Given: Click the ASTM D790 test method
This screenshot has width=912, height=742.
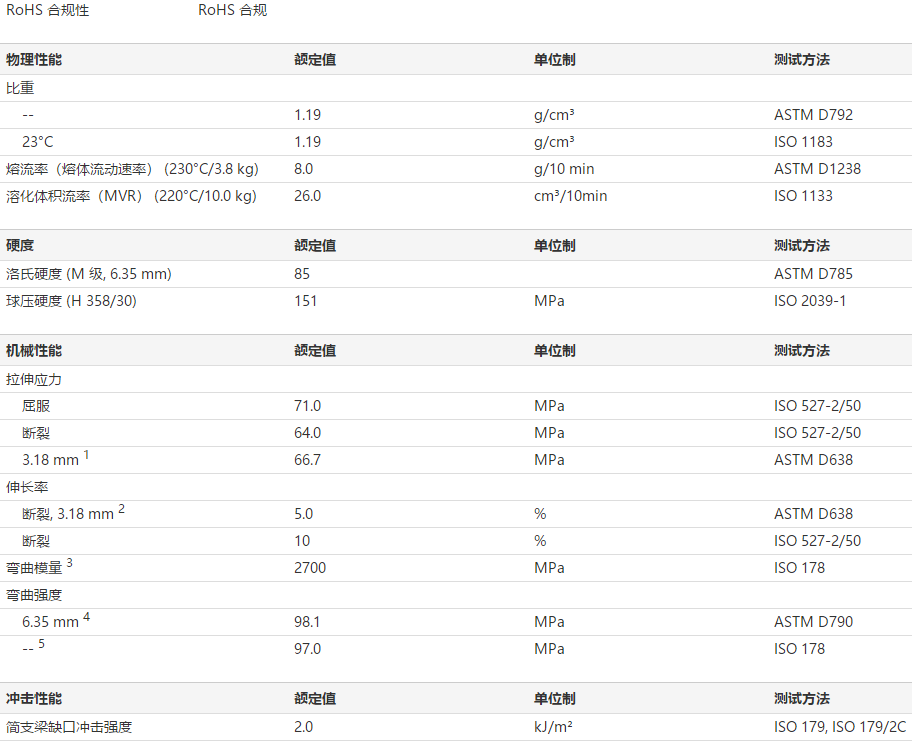Looking at the screenshot, I should 813,622.
